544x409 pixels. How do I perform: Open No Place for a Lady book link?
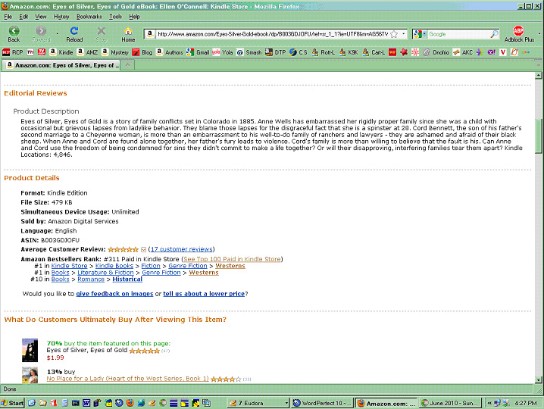click(x=128, y=378)
